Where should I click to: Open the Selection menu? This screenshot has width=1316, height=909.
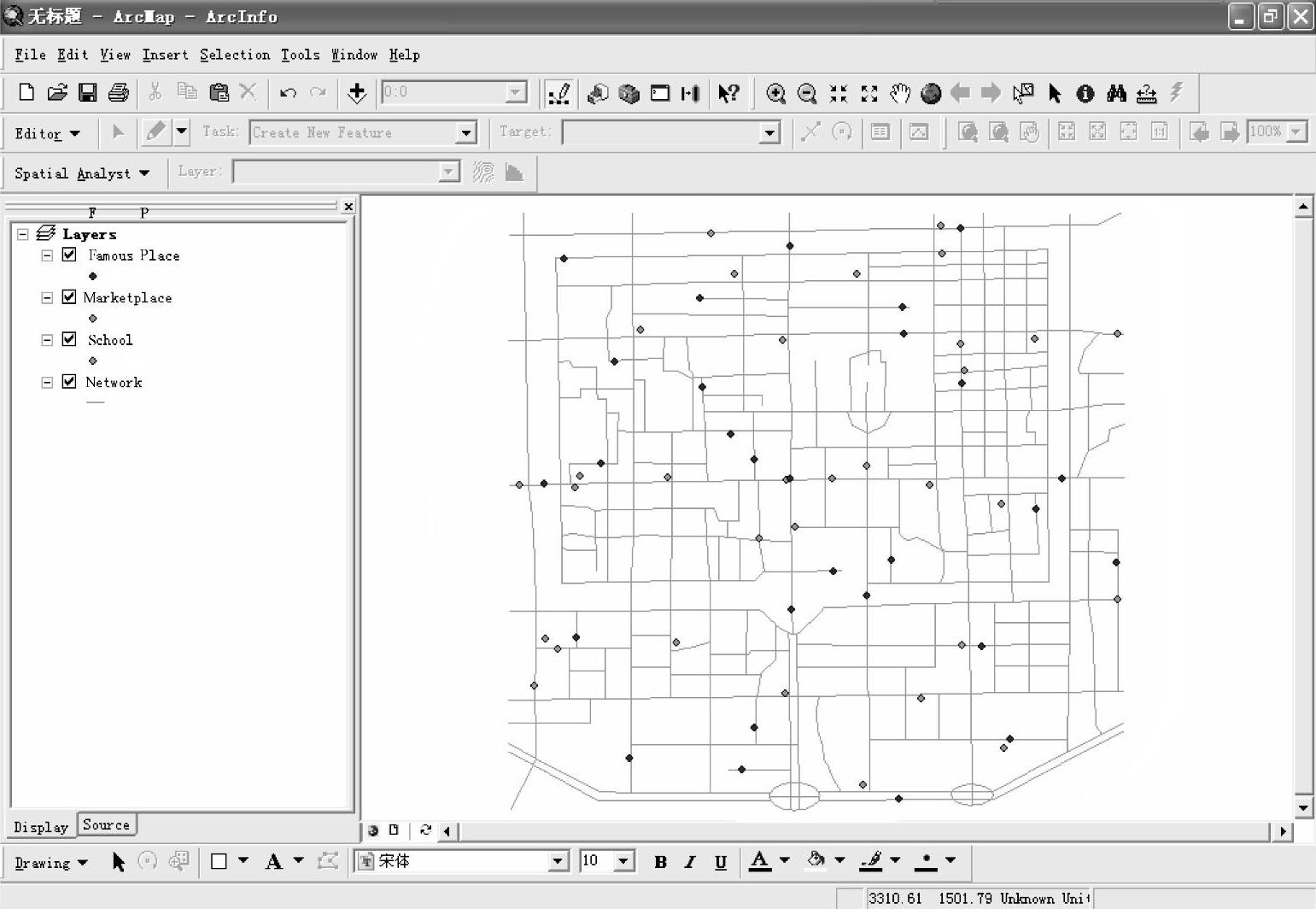[x=234, y=55]
